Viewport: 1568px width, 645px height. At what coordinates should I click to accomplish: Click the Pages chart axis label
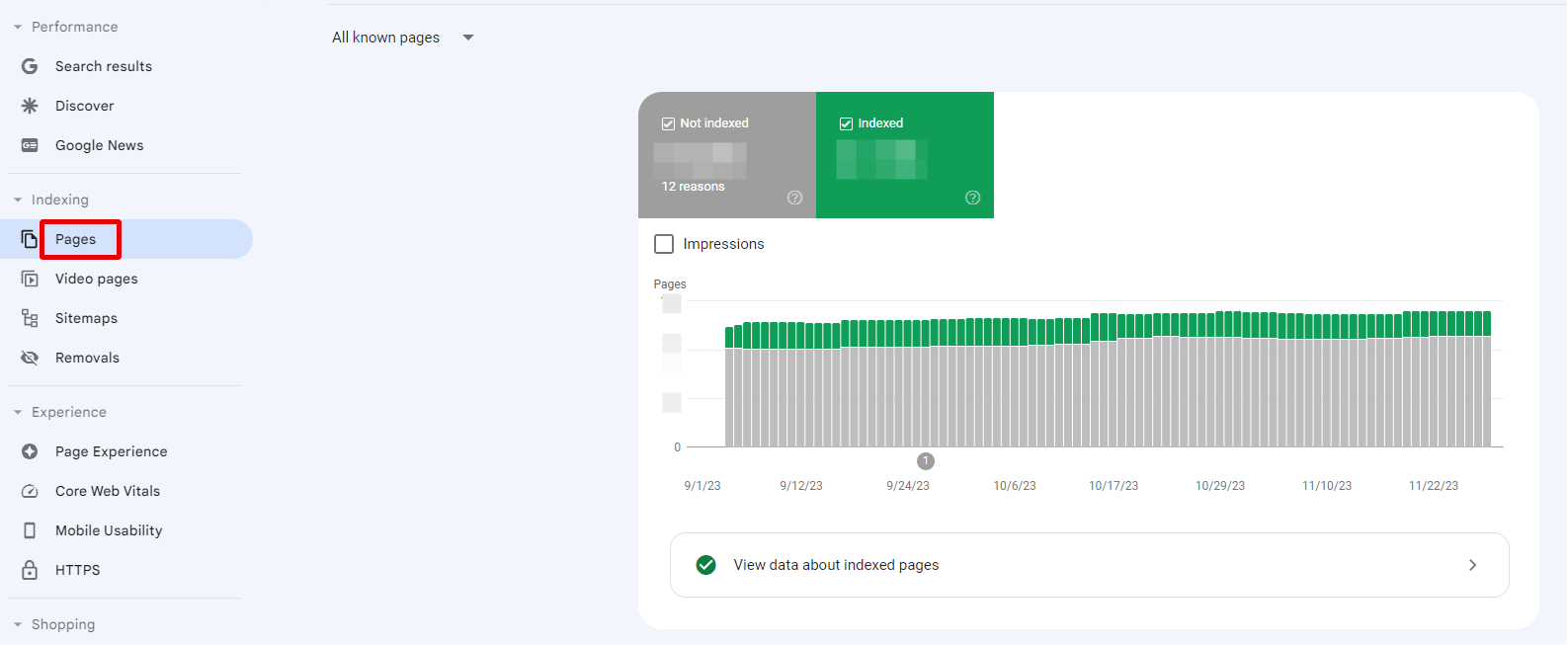(670, 284)
